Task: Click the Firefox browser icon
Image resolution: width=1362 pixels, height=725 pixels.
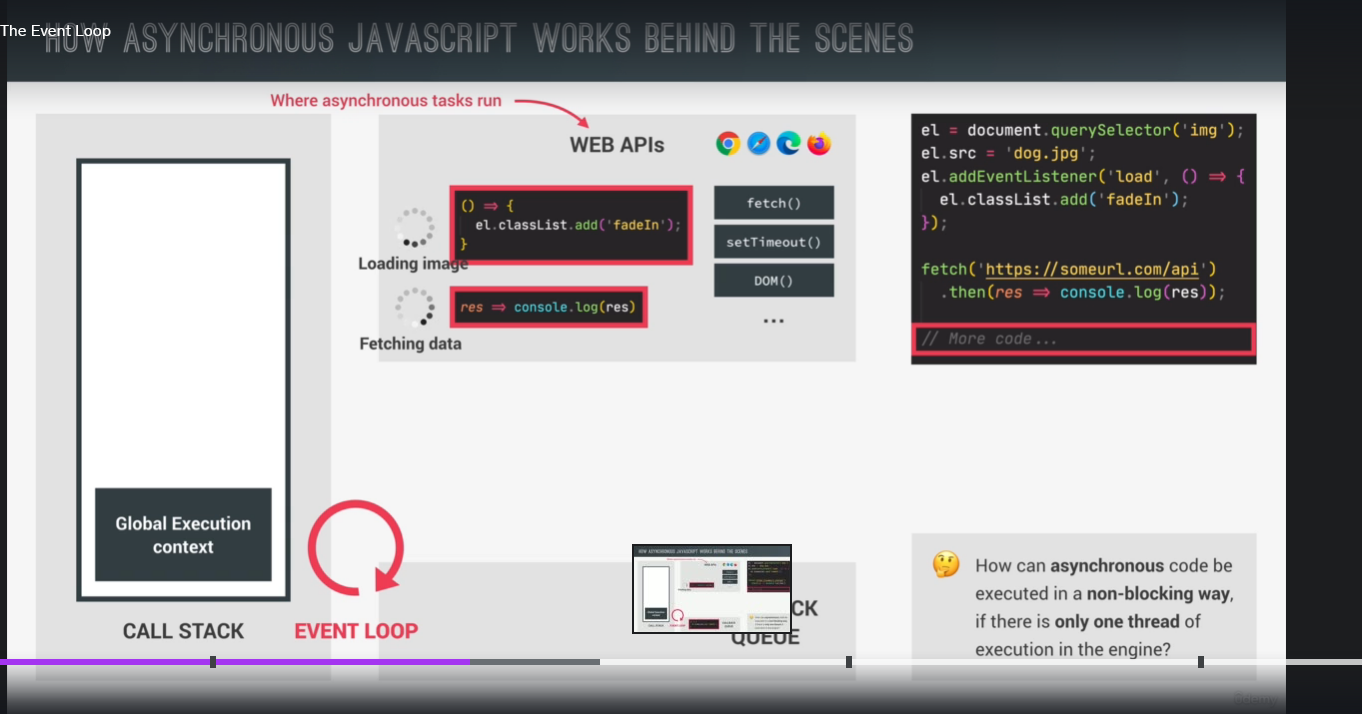Action: pos(820,144)
